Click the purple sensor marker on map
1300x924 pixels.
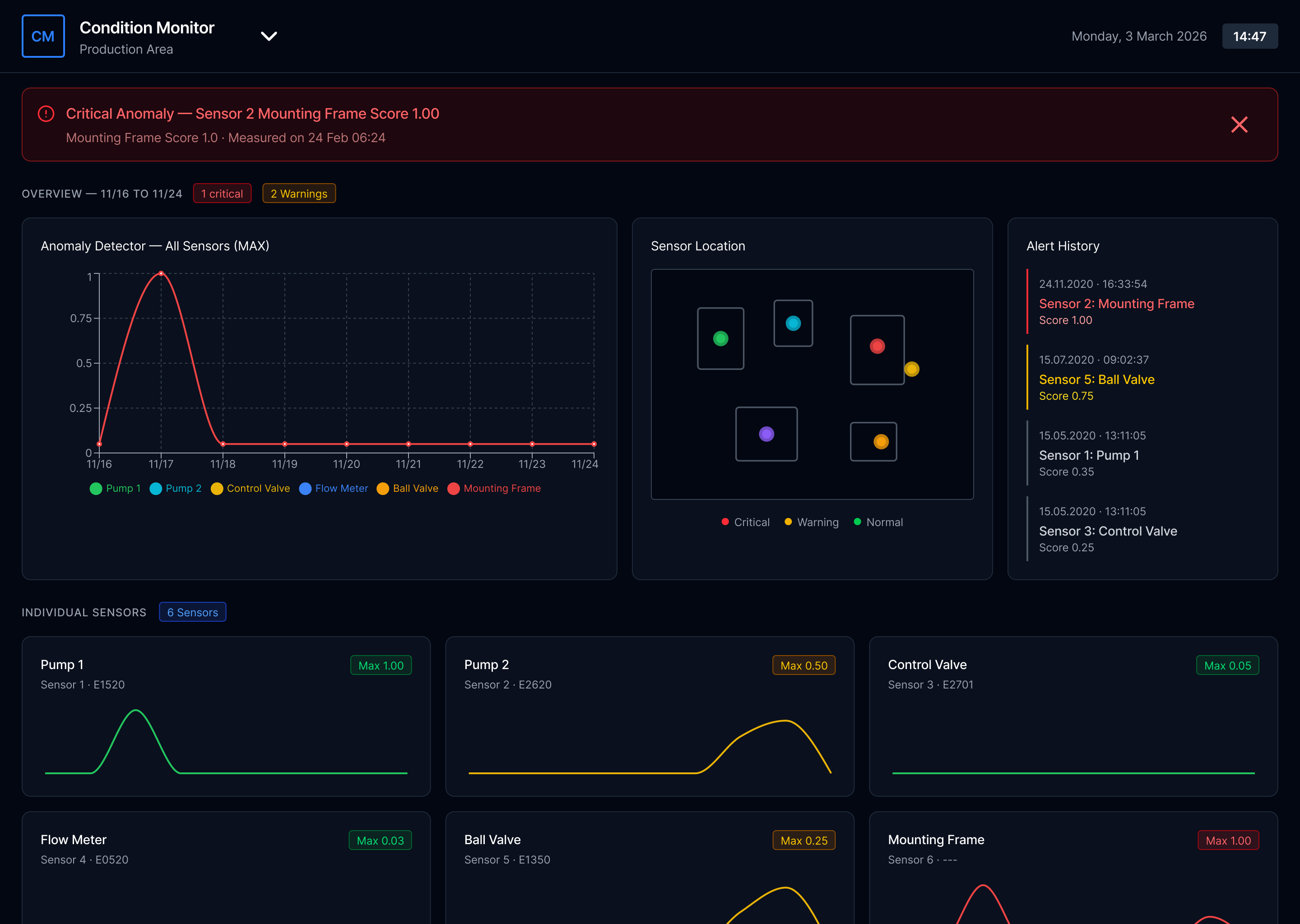(766, 434)
